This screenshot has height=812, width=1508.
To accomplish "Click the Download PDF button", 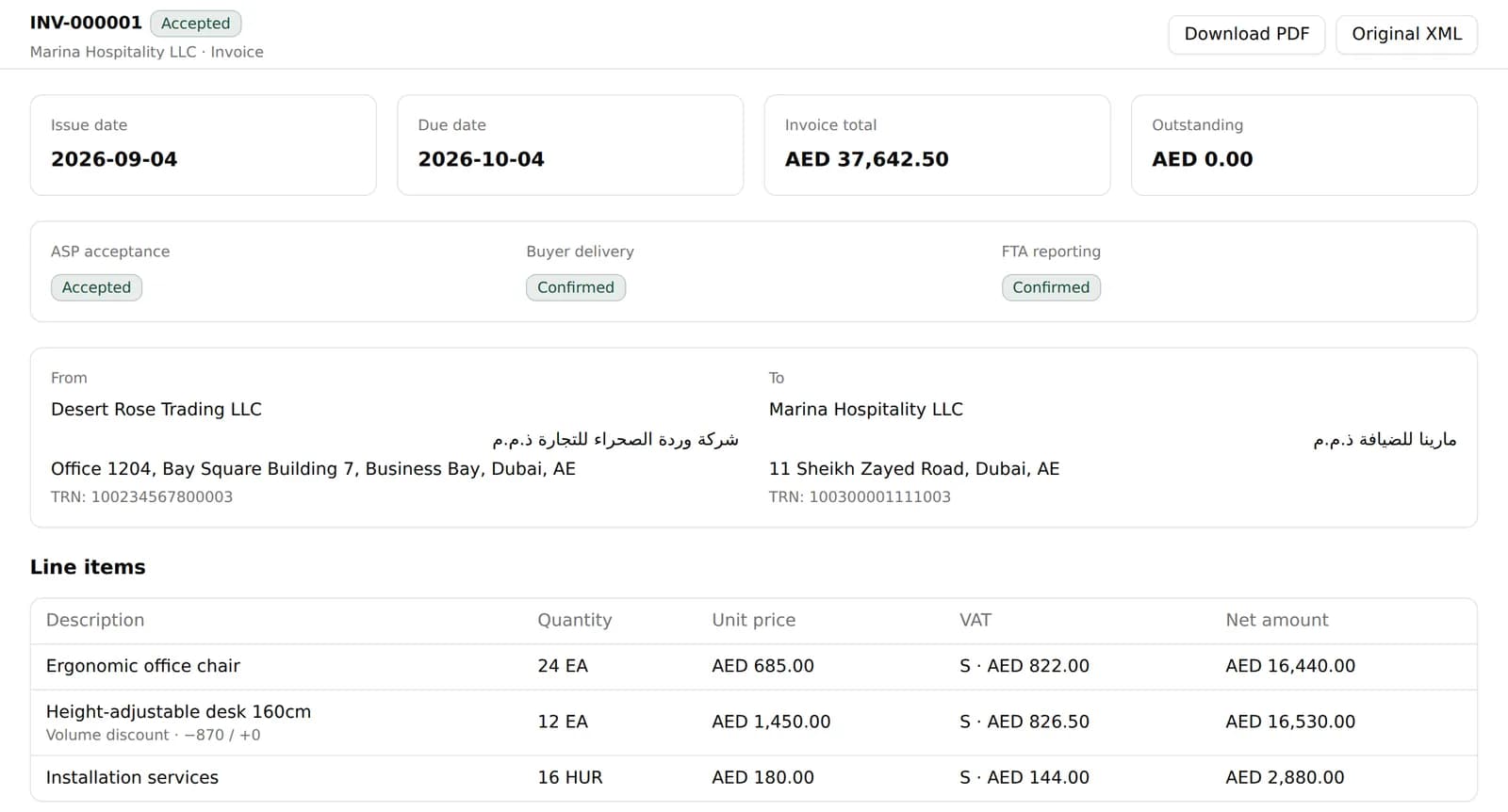I will (1246, 35).
